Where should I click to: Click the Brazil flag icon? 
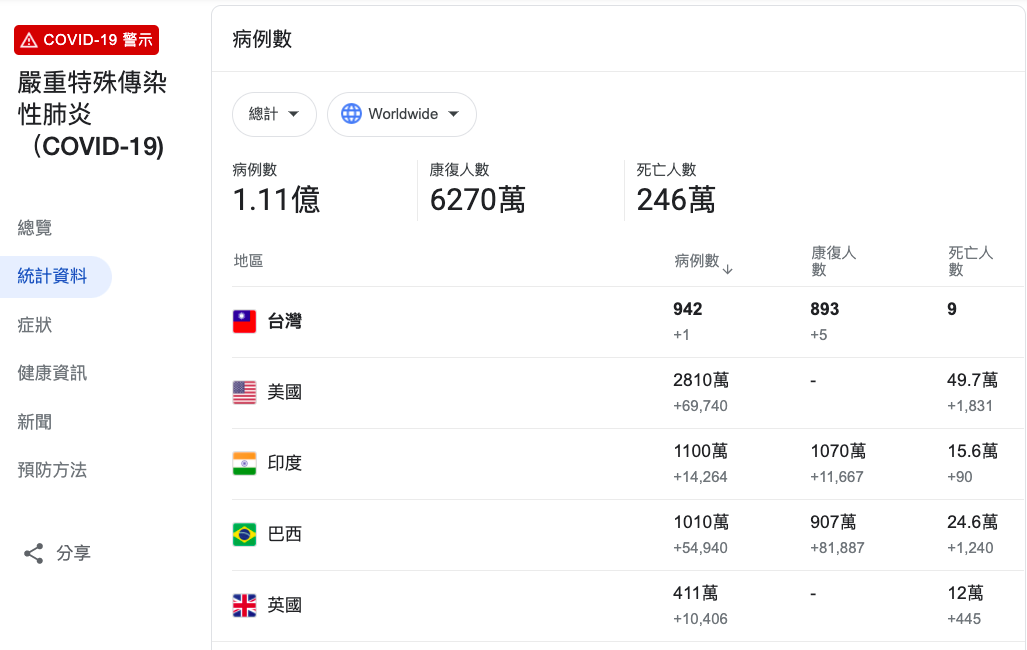tap(244, 535)
